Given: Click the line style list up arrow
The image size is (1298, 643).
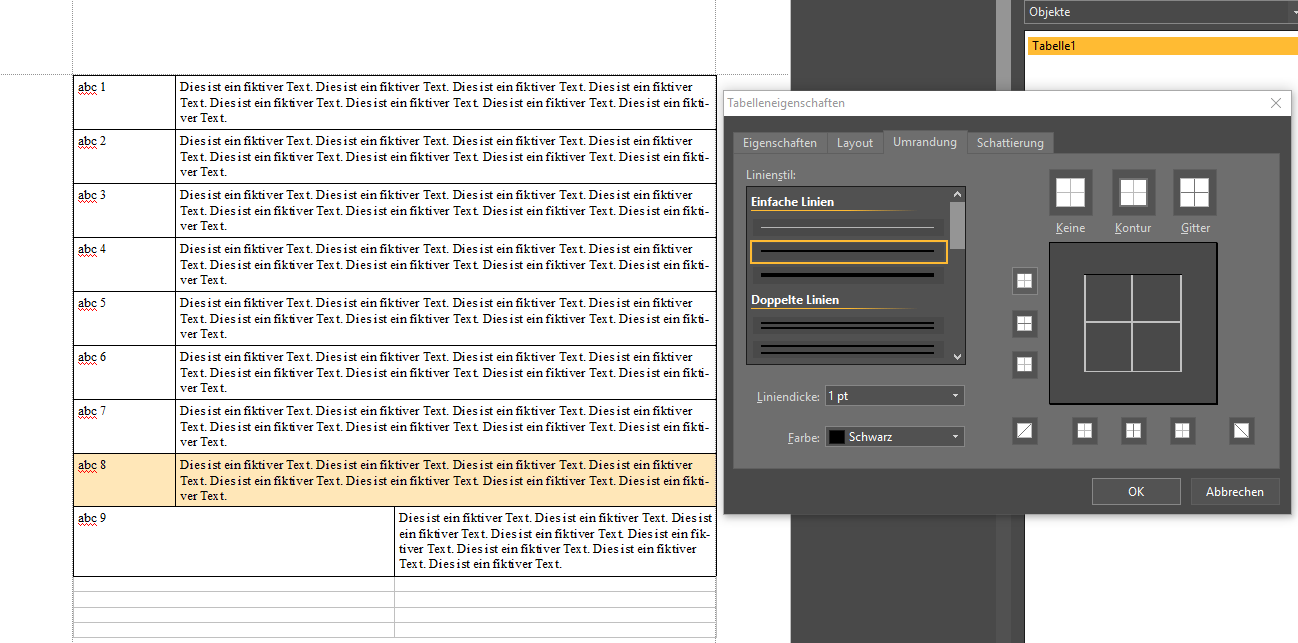Looking at the screenshot, I should [x=958, y=194].
